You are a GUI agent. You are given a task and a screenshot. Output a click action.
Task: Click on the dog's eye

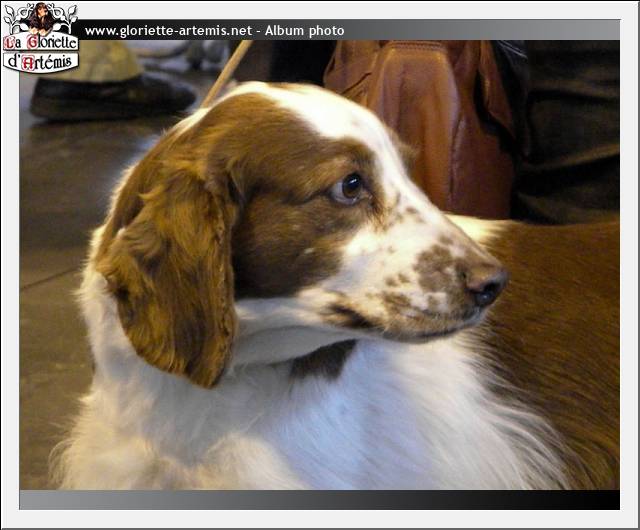tap(351, 186)
